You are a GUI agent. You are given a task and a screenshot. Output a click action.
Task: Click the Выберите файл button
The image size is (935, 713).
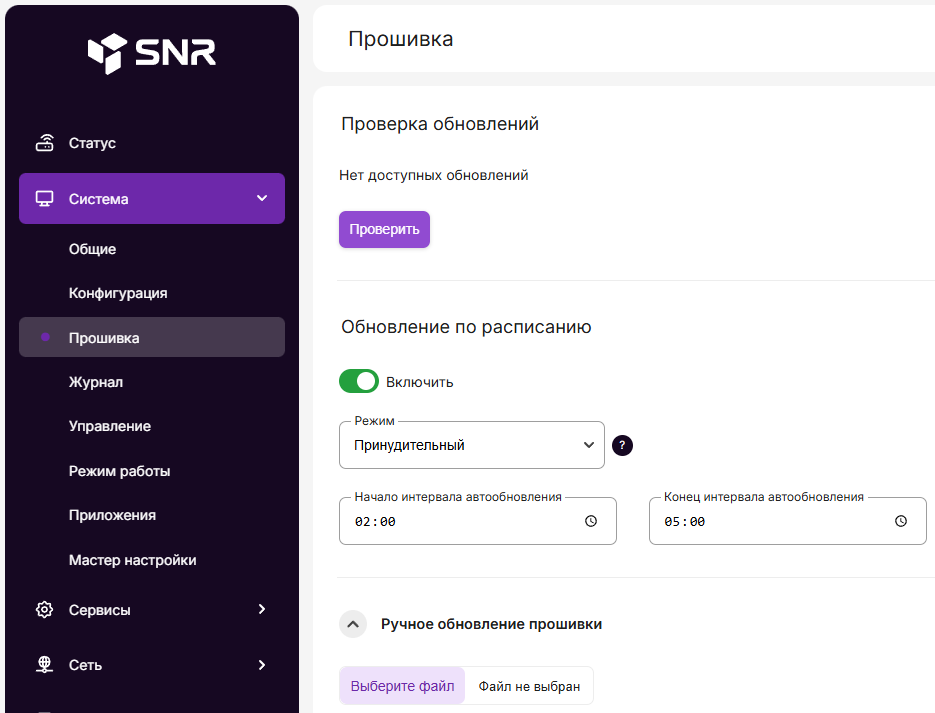point(402,686)
